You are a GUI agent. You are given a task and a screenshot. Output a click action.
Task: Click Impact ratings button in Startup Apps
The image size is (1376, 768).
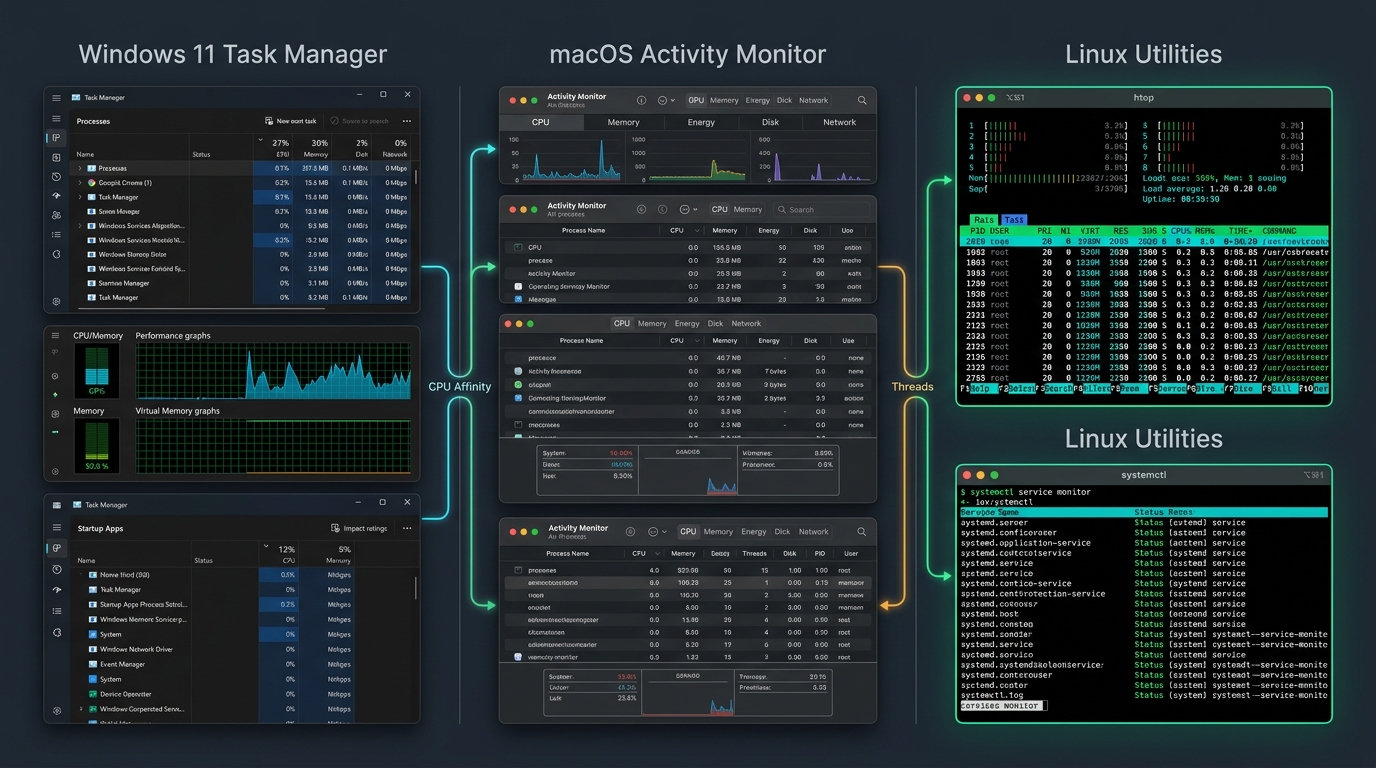point(359,528)
